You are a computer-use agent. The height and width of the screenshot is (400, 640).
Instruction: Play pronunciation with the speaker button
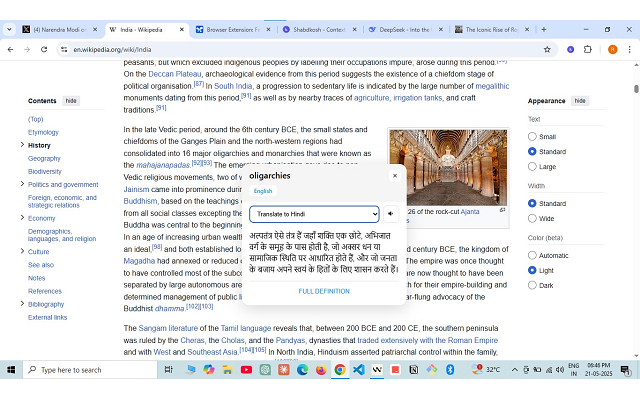pos(391,214)
